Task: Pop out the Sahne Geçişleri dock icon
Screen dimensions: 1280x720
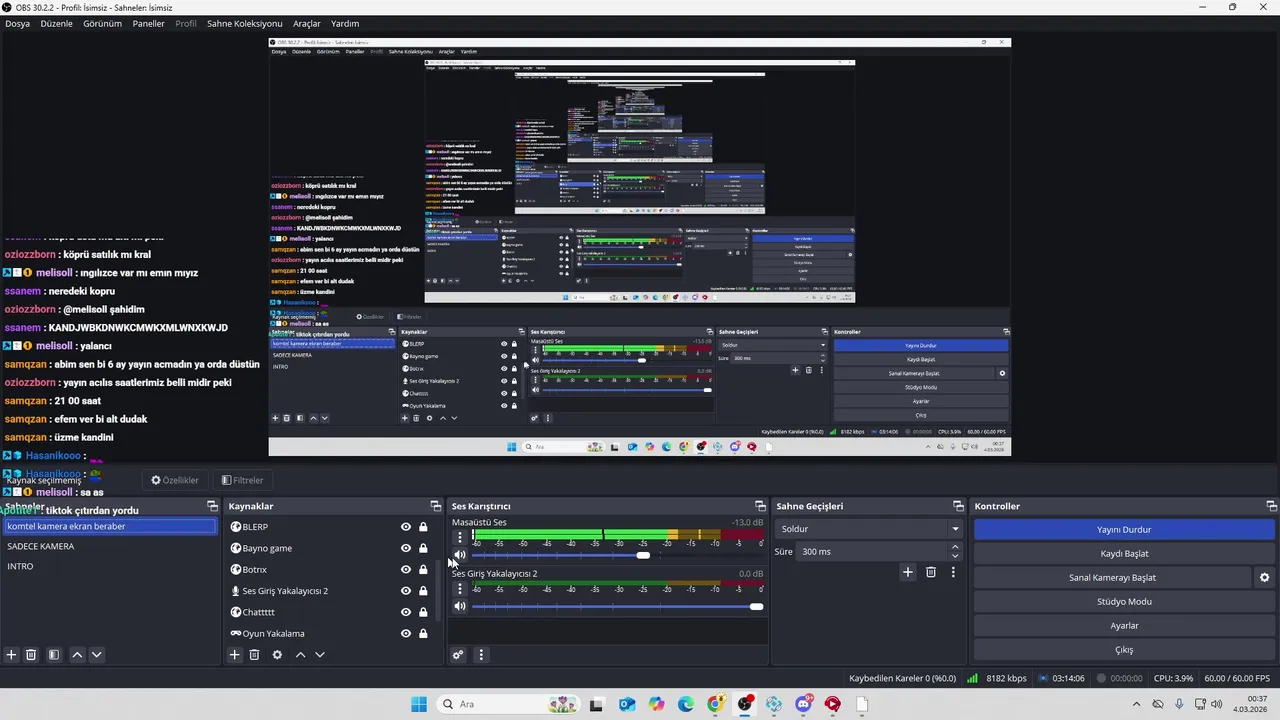Action: (958, 506)
